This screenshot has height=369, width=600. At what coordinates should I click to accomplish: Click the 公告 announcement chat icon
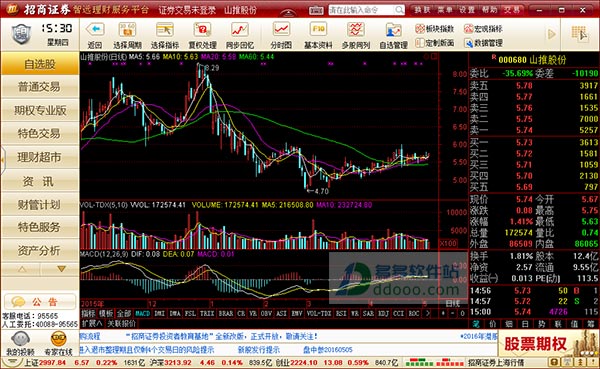pyautogui.click(x=18, y=302)
